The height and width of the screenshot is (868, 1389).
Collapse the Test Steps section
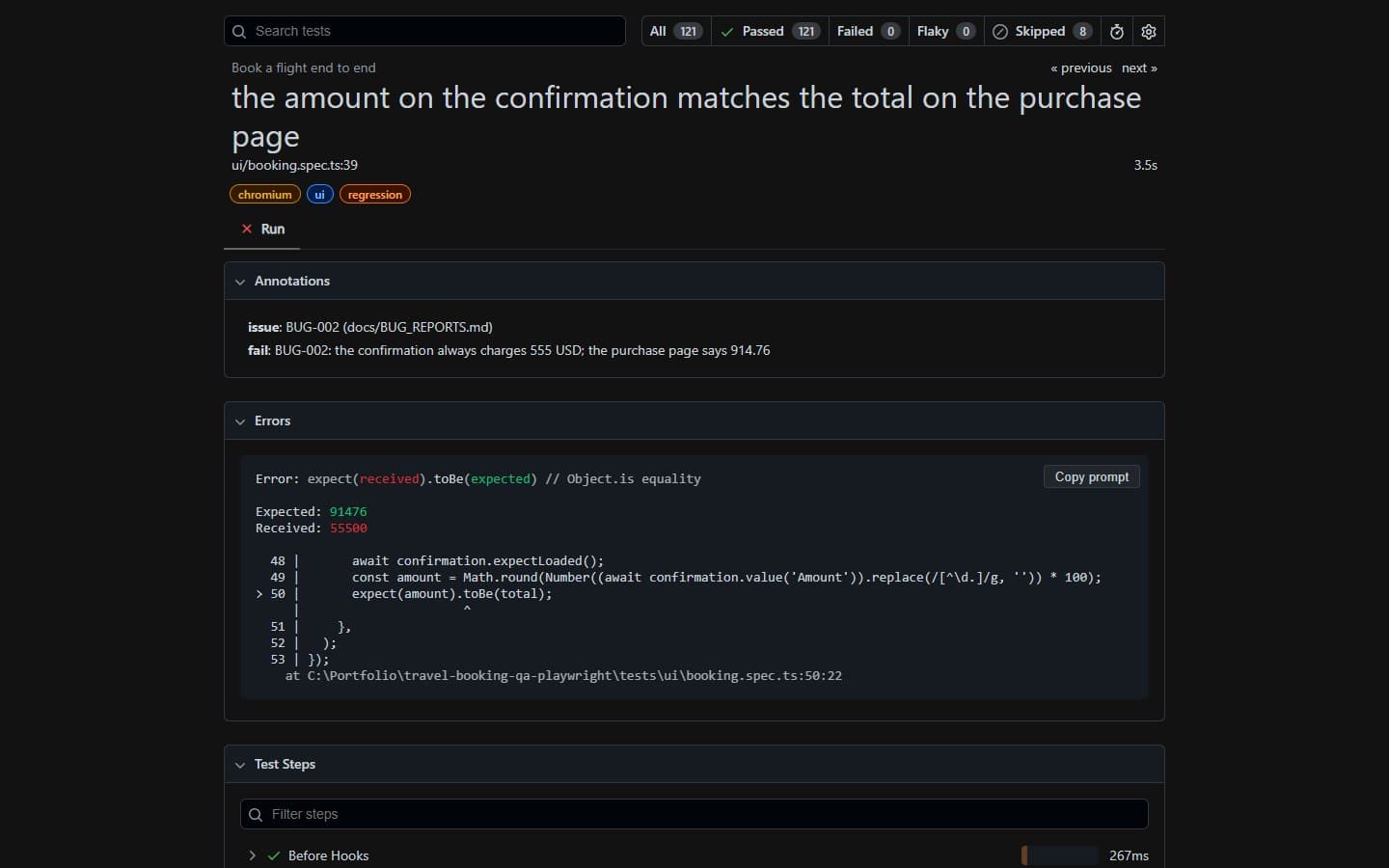point(694,765)
